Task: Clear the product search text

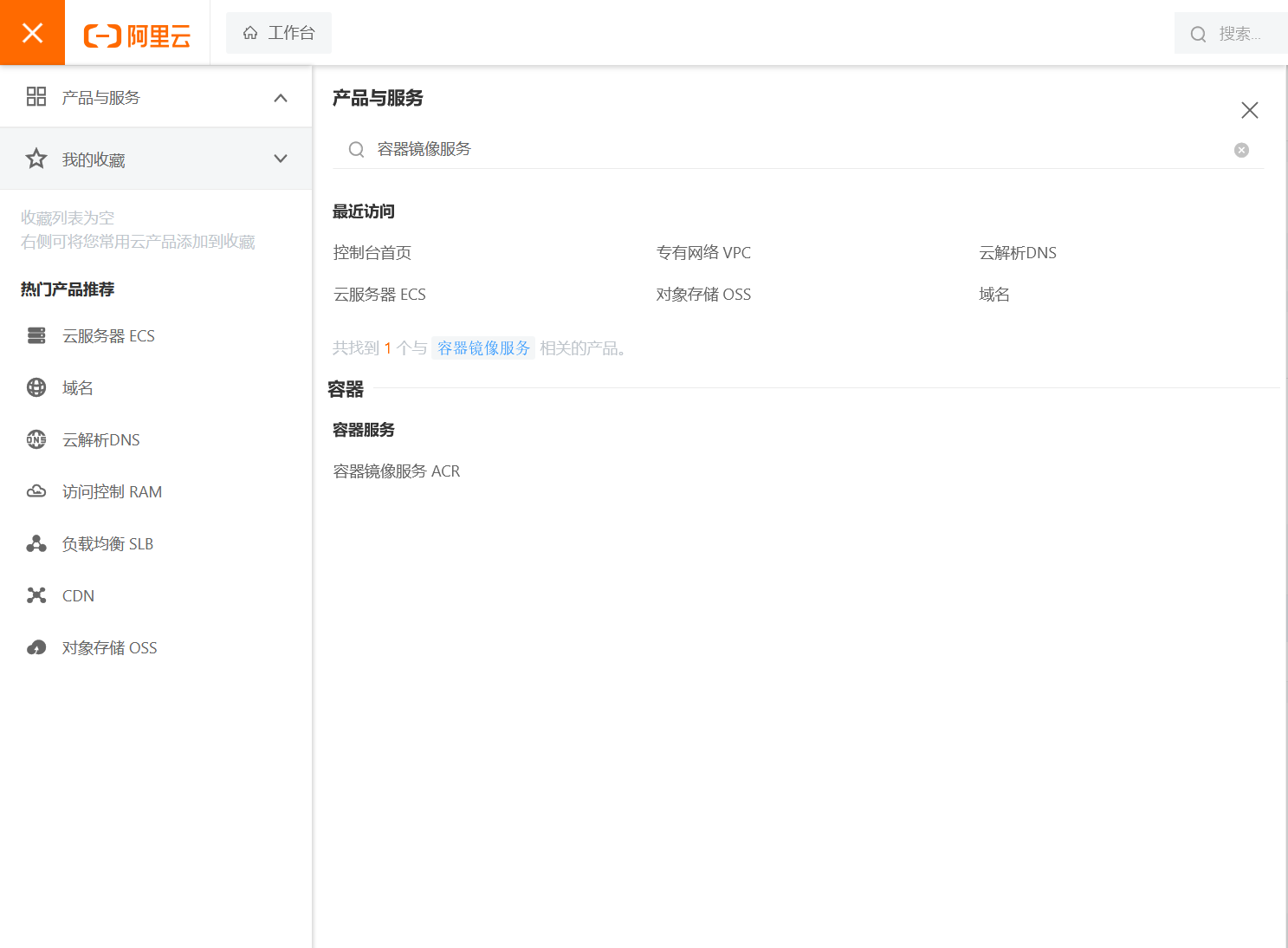Action: point(1241,150)
